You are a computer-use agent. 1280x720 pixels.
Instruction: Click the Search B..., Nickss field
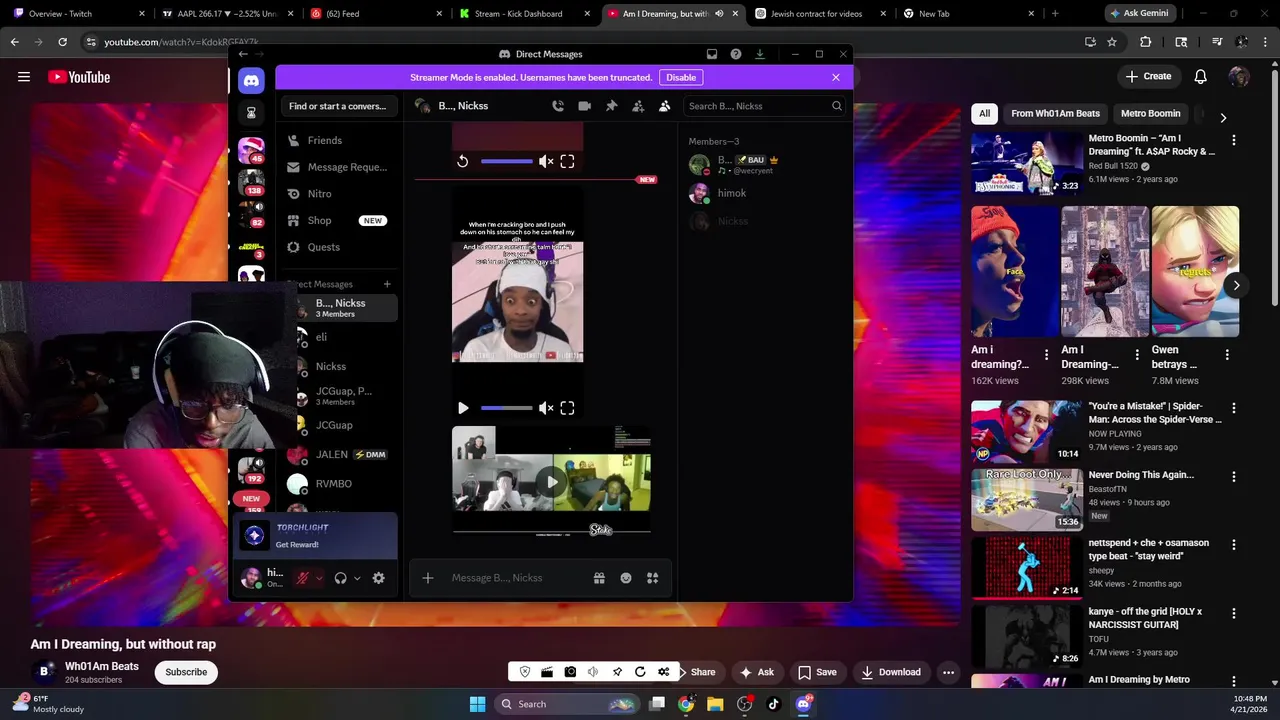pos(765,106)
